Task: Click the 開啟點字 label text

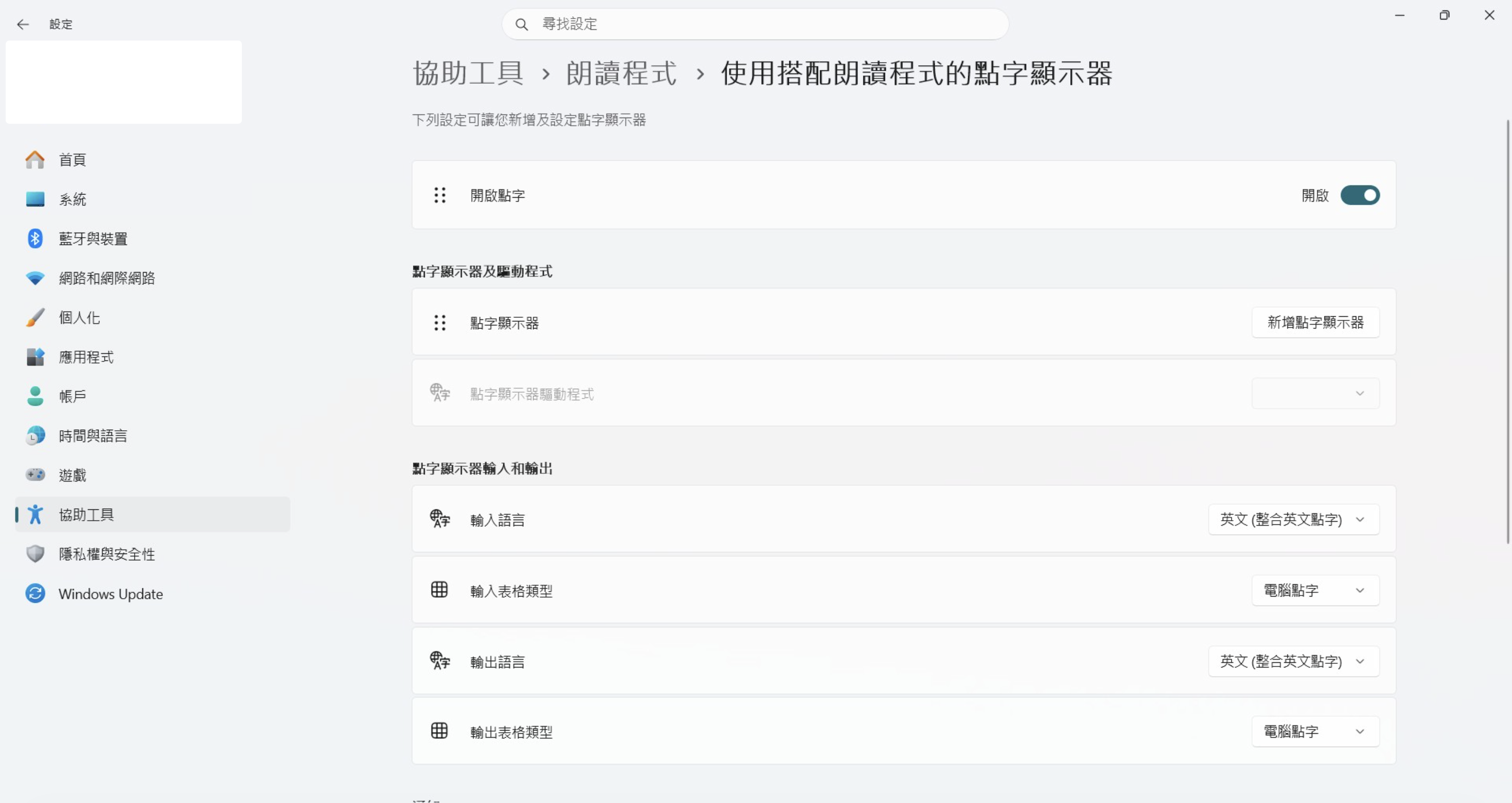Action: click(498, 196)
